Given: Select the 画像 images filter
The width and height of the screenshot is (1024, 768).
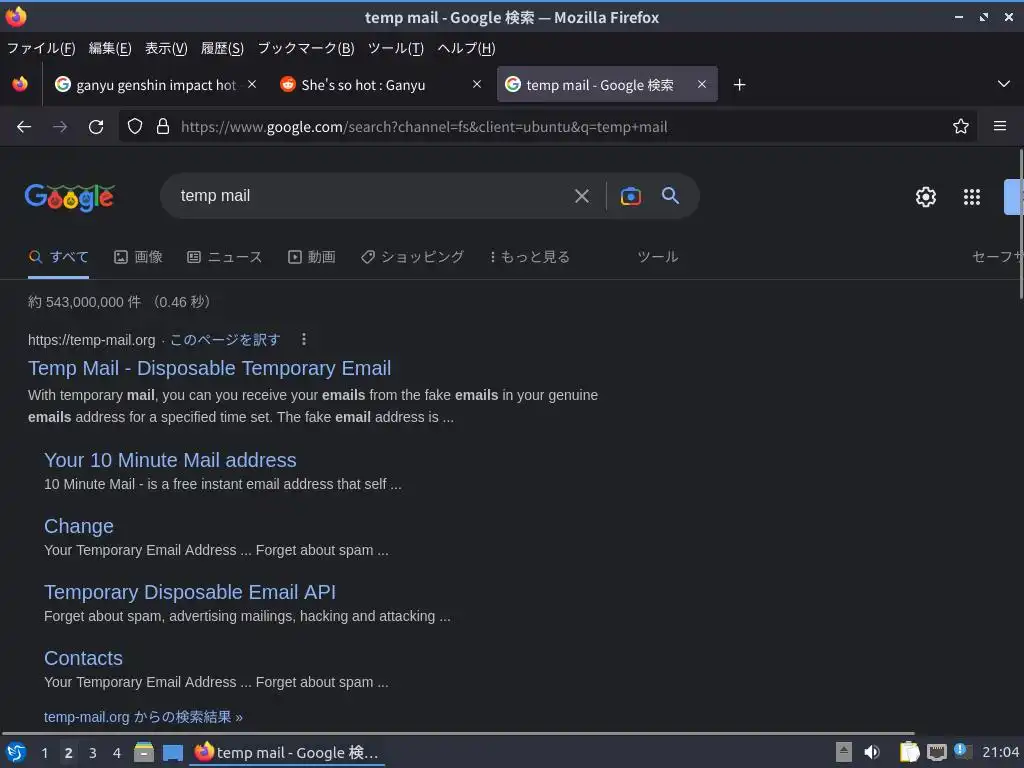Looking at the screenshot, I should tap(138, 257).
